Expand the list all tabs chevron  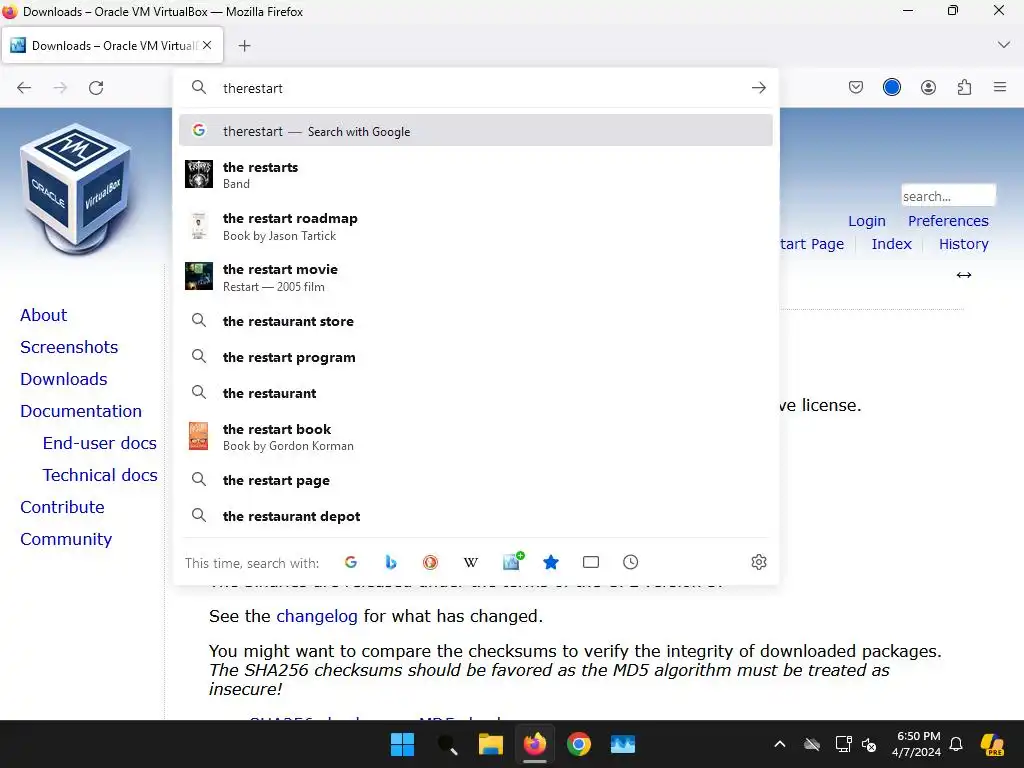pos(1004,45)
